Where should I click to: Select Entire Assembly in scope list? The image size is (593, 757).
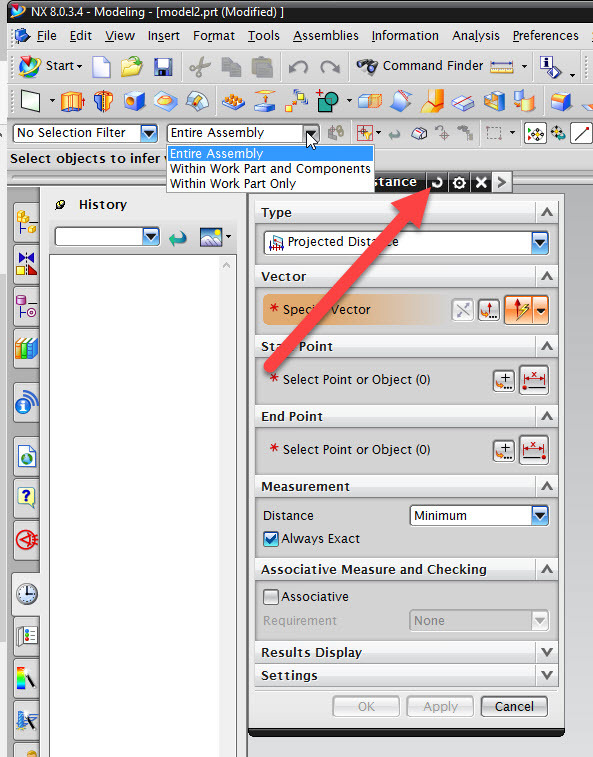click(x=270, y=154)
